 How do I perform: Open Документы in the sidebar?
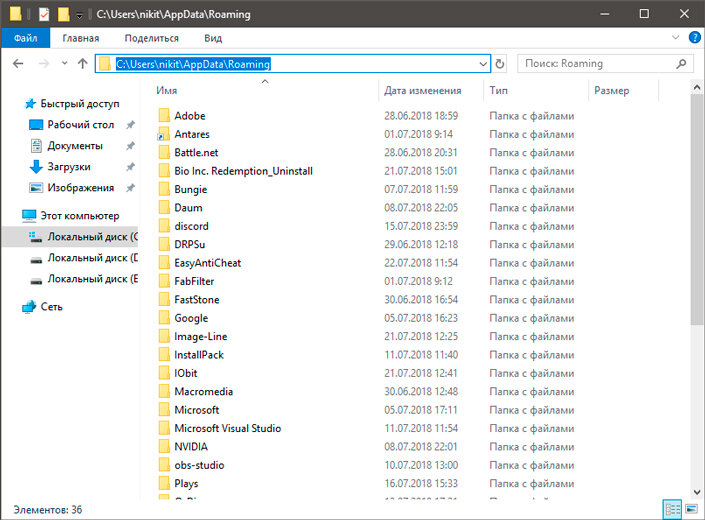coord(75,146)
